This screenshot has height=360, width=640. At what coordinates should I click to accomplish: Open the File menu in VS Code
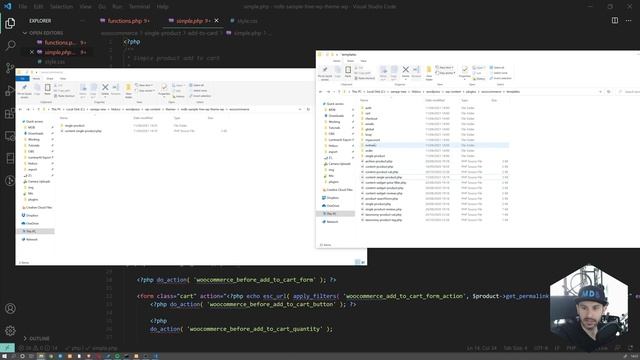coord(23,7)
